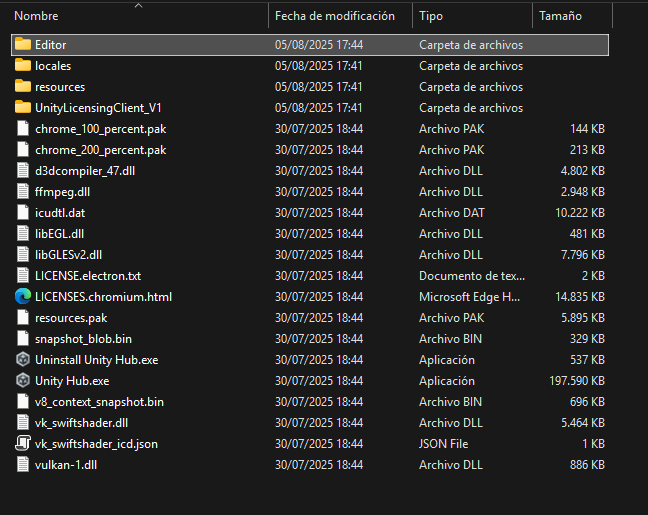Select the file name d3dcompiler_47.dll
The height and width of the screenshot is (515, 648).
click(85, 171)
